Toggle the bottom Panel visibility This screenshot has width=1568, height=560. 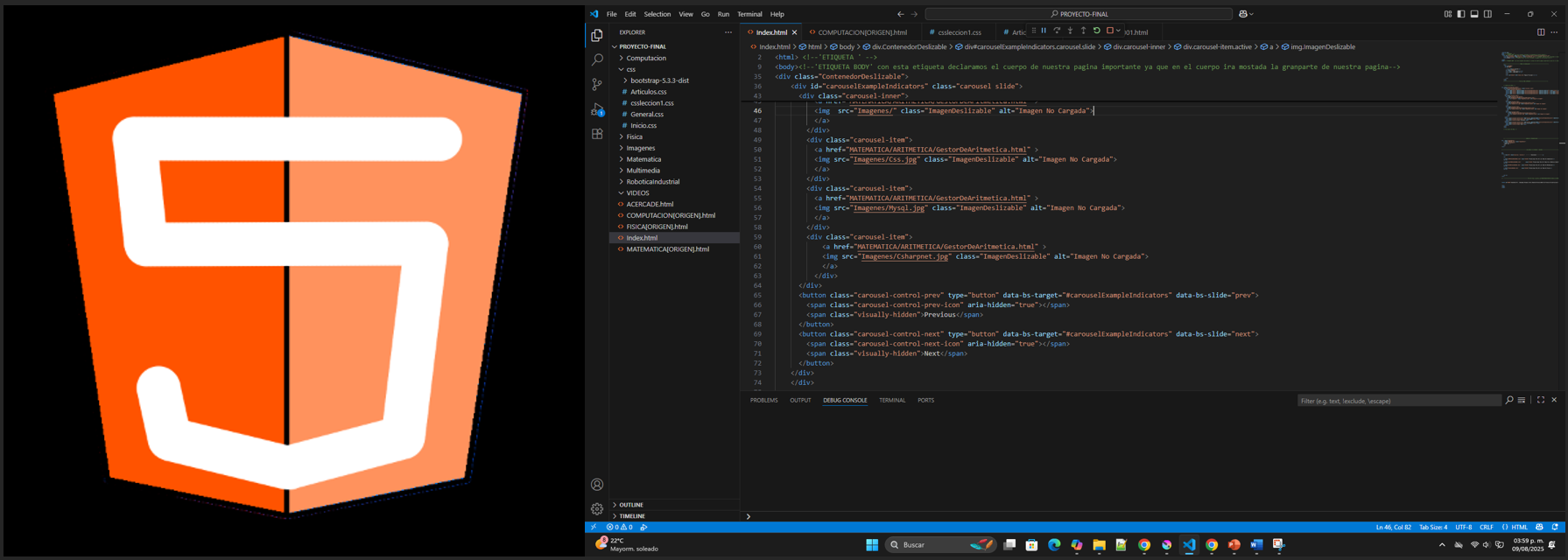[x=1474, y=14]
